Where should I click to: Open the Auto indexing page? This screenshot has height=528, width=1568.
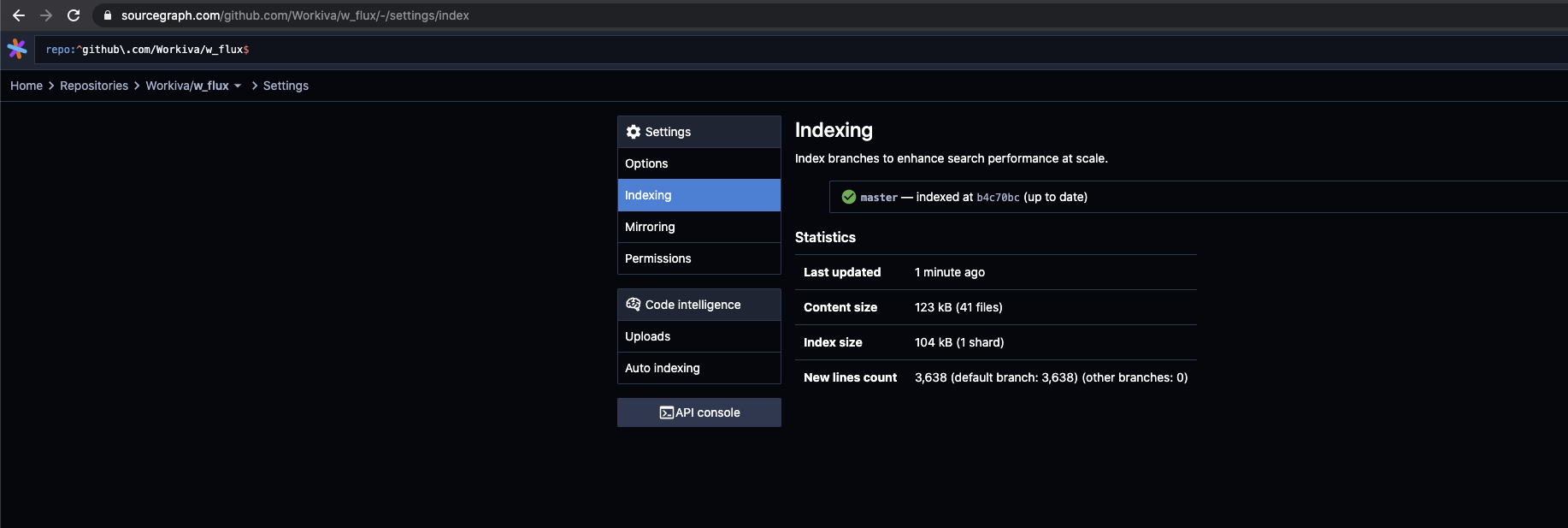point(699,368)
